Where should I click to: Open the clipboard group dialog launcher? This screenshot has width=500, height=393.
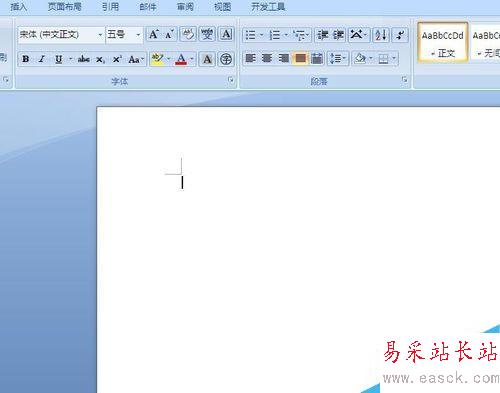click(x=6, y=80)
